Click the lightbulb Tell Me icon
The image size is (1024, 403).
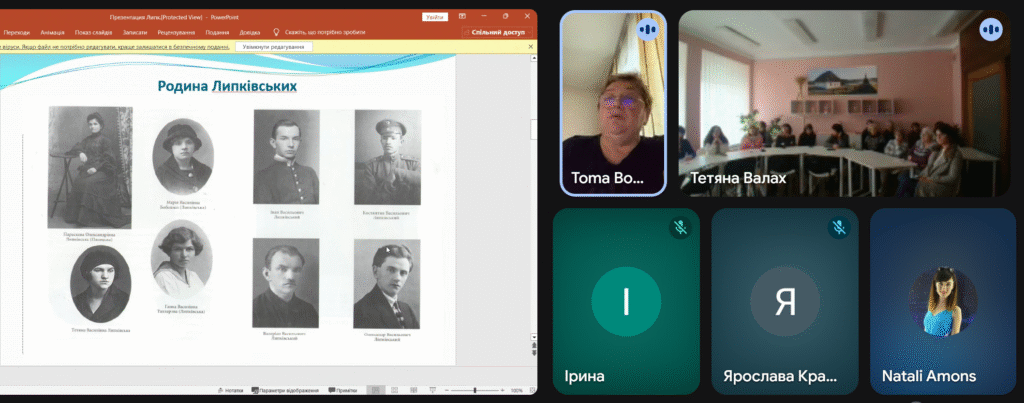tap(277, 32)
